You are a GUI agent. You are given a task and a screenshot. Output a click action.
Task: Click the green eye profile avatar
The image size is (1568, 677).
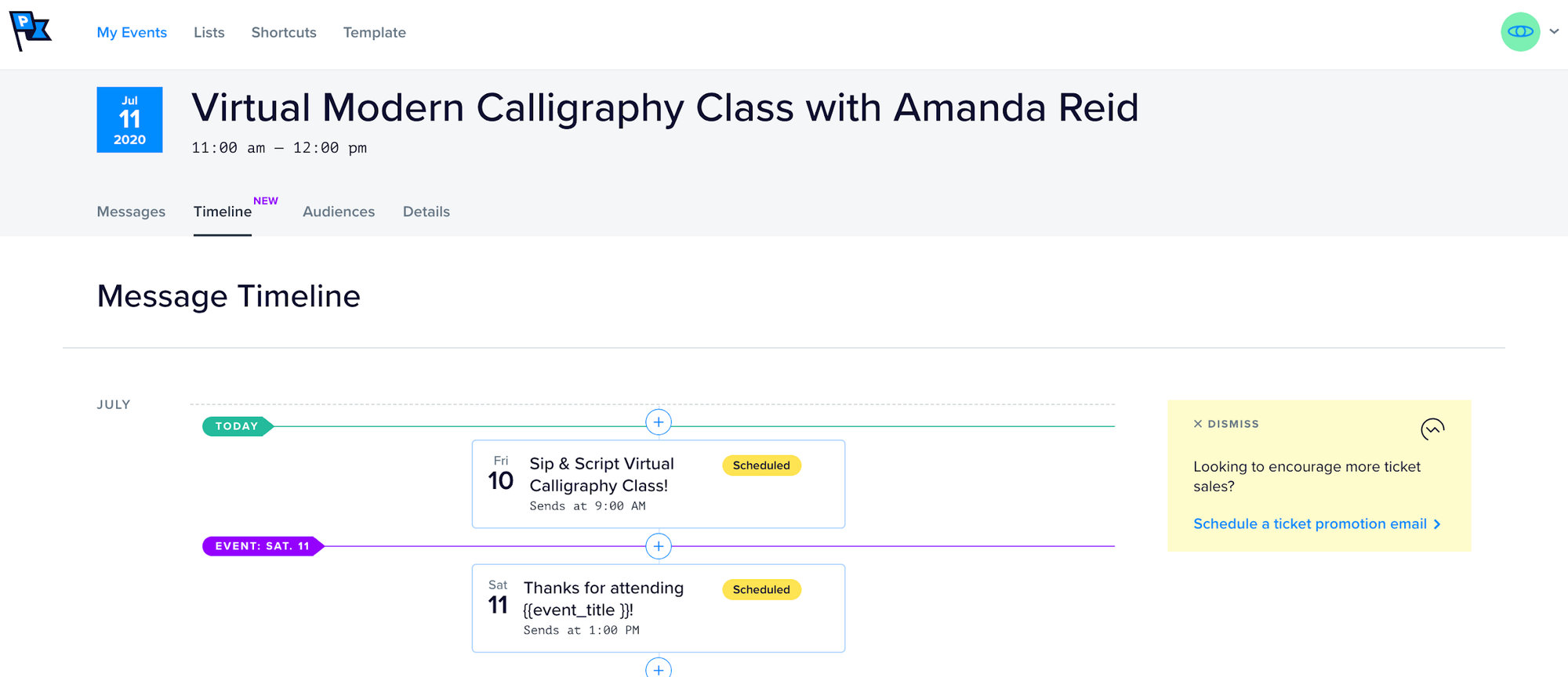tap(1519, 32)
